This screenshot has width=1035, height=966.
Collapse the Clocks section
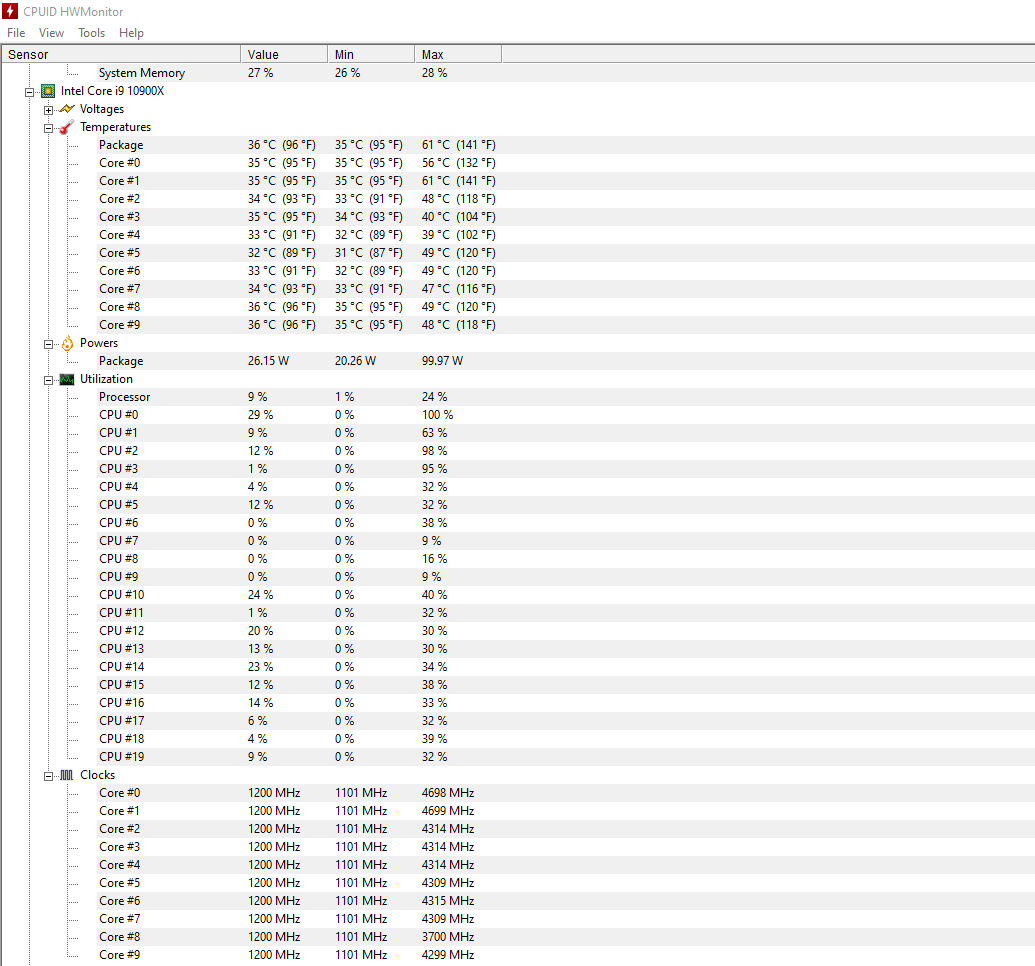(x=48, y=776)
